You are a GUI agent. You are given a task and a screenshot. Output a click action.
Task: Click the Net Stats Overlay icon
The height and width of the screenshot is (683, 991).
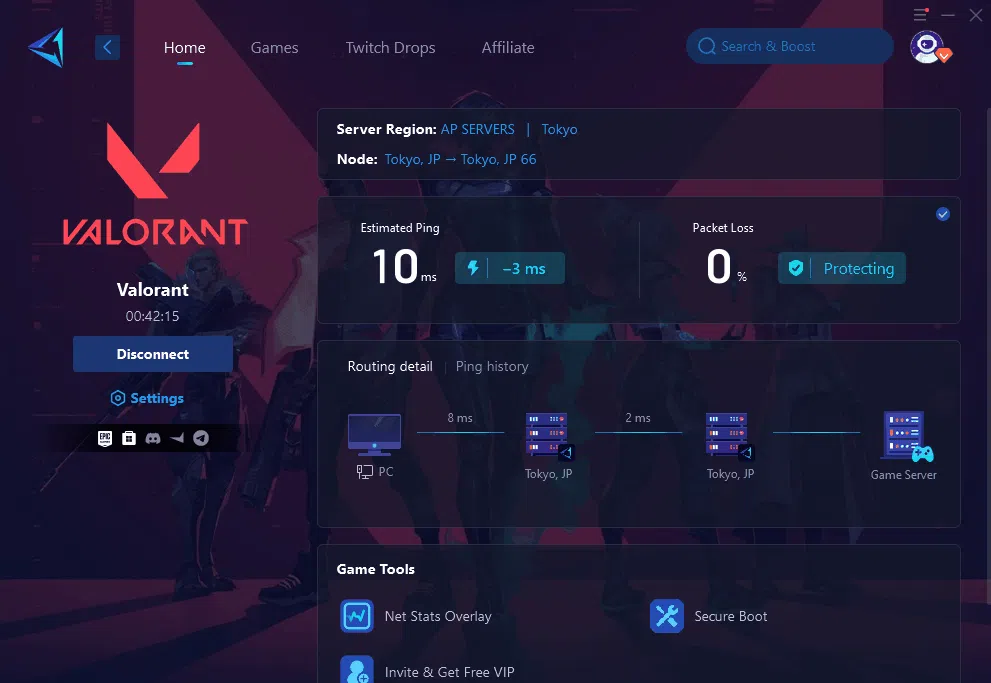coord(357,616)
